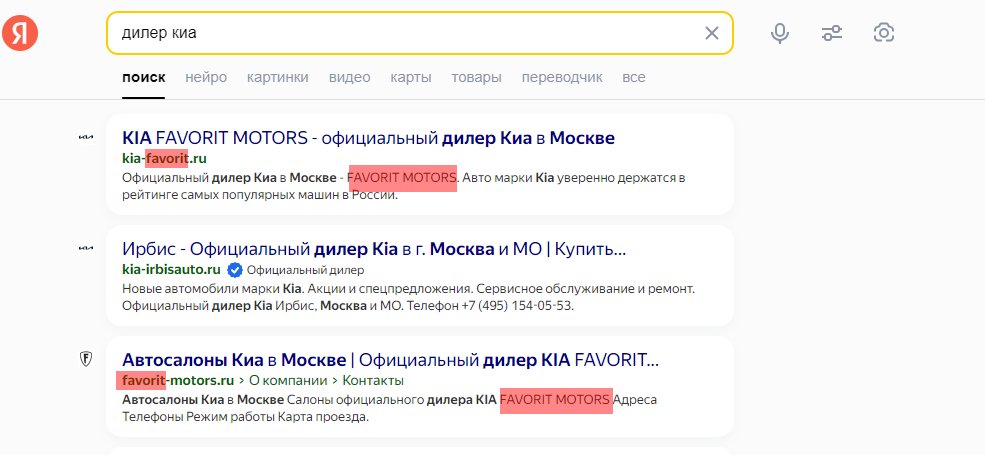
Task: Start voice search with microphone icon
Action: pyautogui.click(x=780, y=33)
